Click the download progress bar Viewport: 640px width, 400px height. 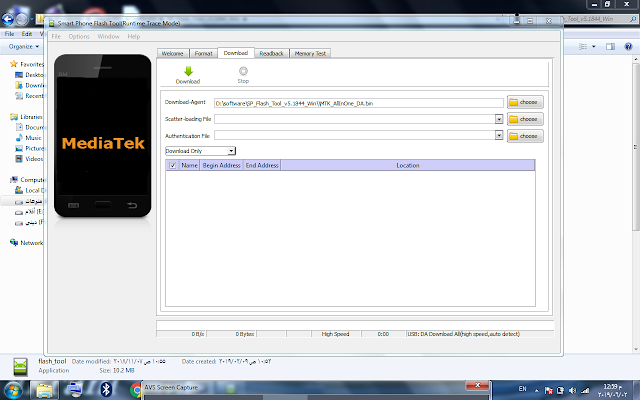click(x=355, y=325)
